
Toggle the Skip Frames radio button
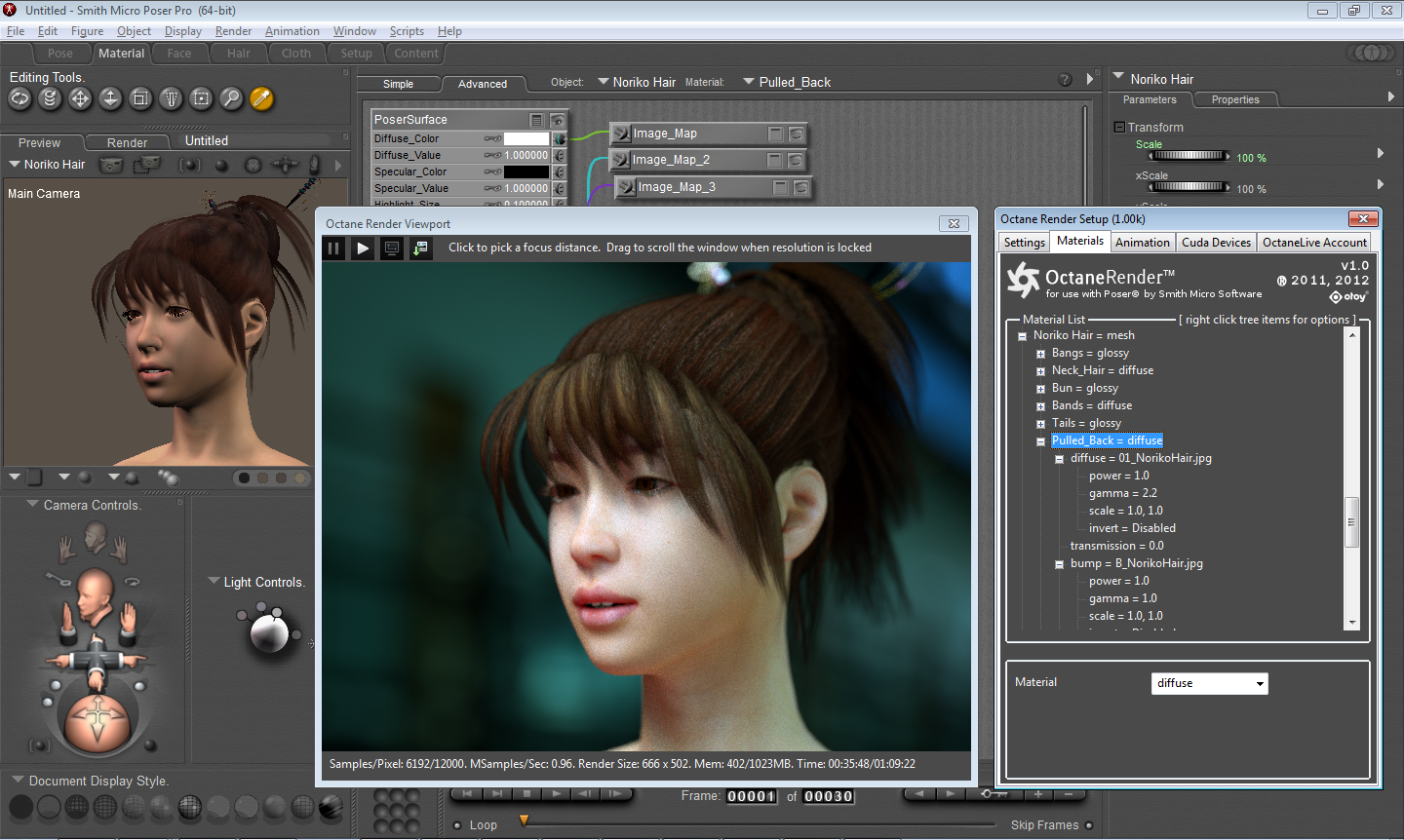(x=1089, y=825)
